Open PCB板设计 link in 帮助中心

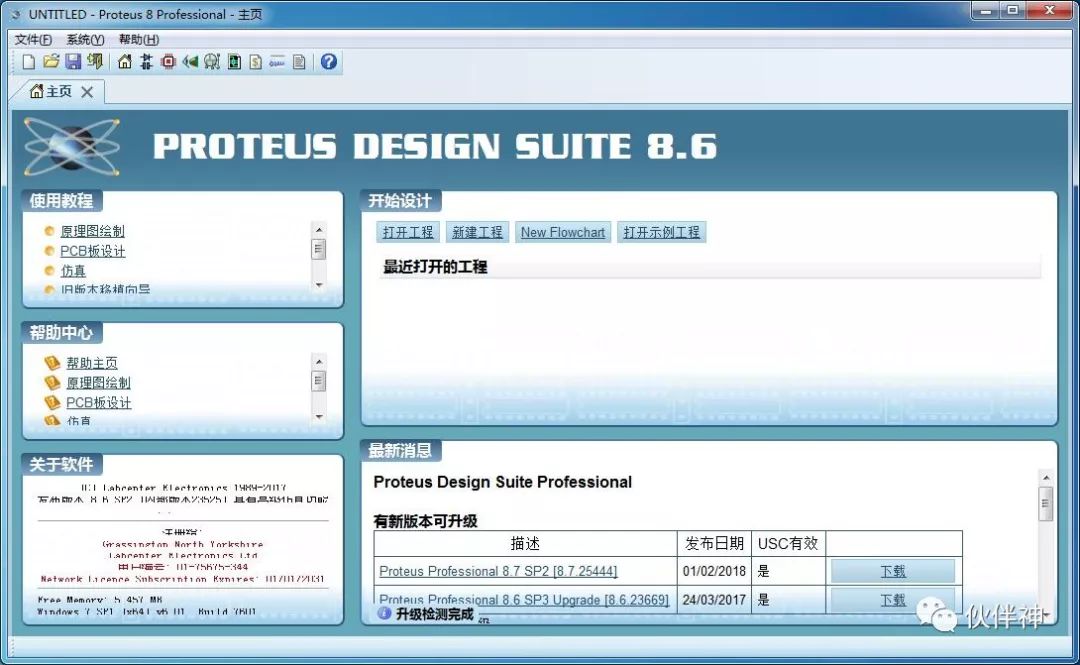click(98, 402)
